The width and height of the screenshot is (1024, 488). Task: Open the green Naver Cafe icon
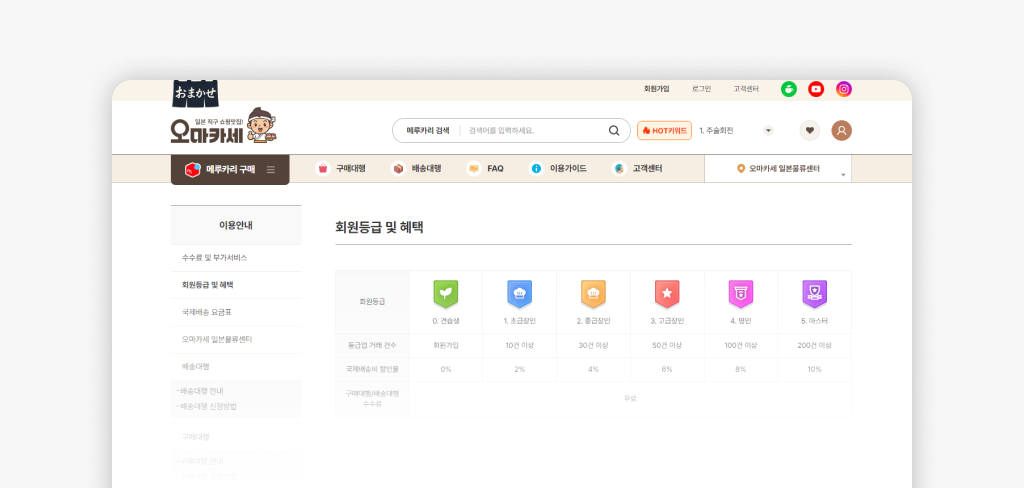point(789,89)
